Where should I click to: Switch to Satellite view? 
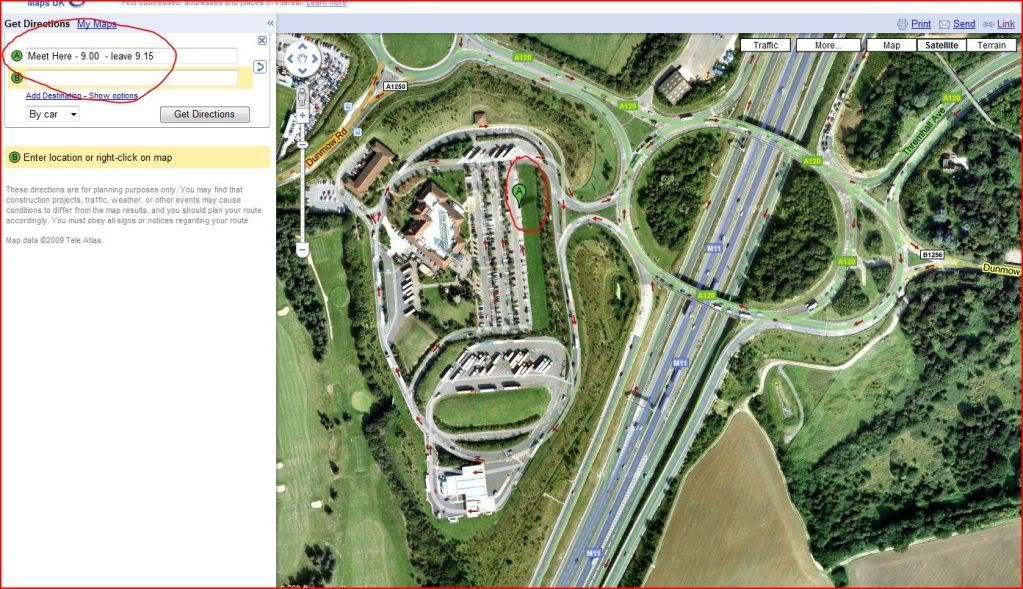(x=941, y=45)
